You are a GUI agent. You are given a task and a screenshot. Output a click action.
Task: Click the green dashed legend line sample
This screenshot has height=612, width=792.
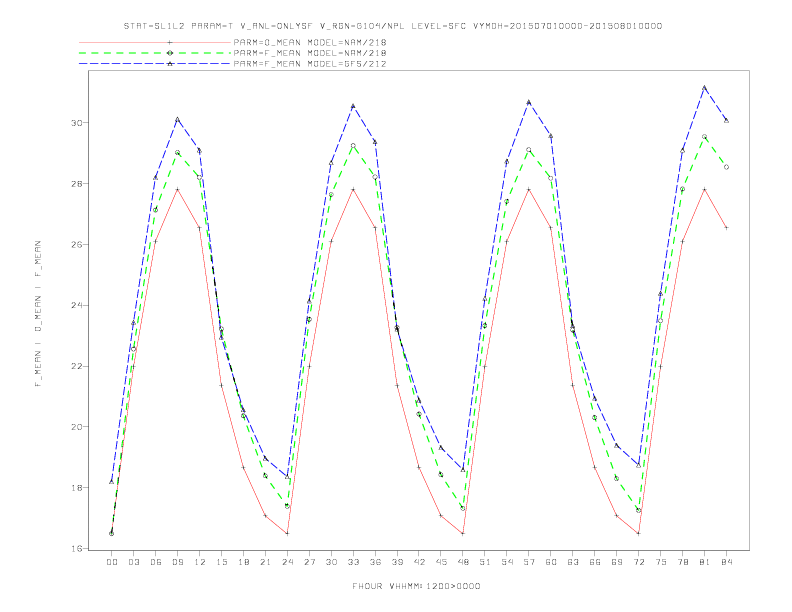point(155,53)
